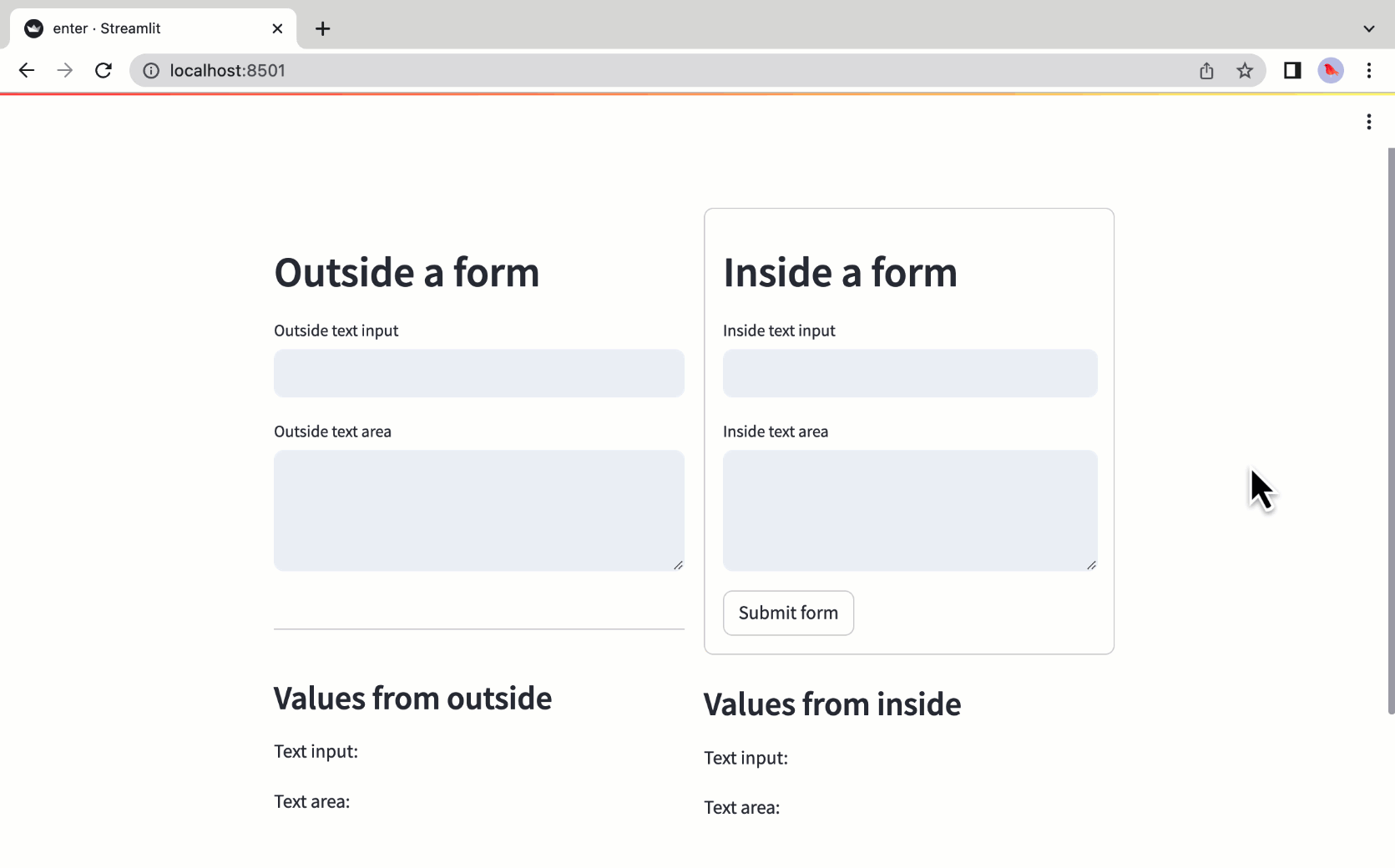Click the Outside text input field
The image size is (1395, 868).
[x=478, y=373]
